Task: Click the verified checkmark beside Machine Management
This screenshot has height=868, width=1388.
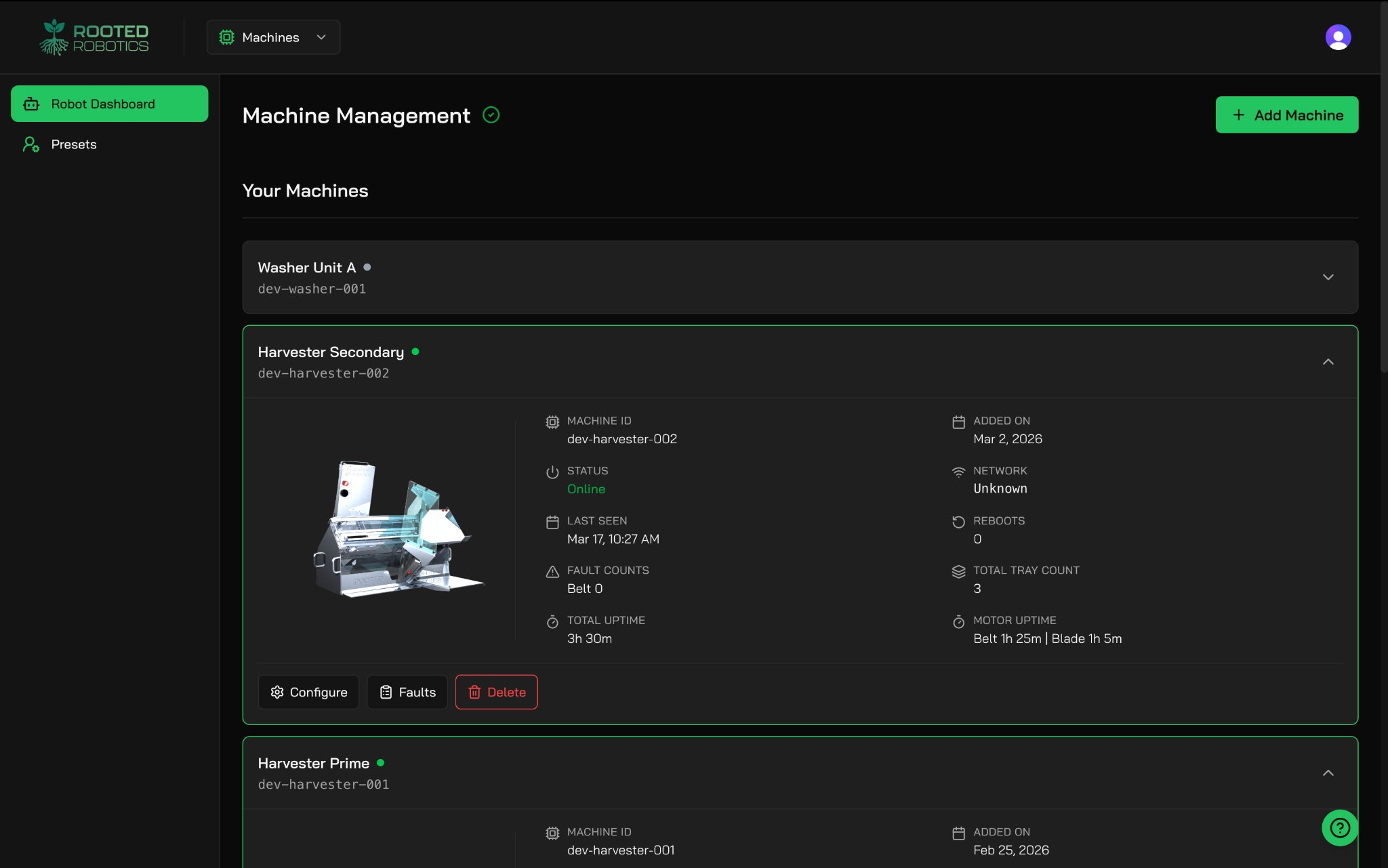Action: (491, 115)
